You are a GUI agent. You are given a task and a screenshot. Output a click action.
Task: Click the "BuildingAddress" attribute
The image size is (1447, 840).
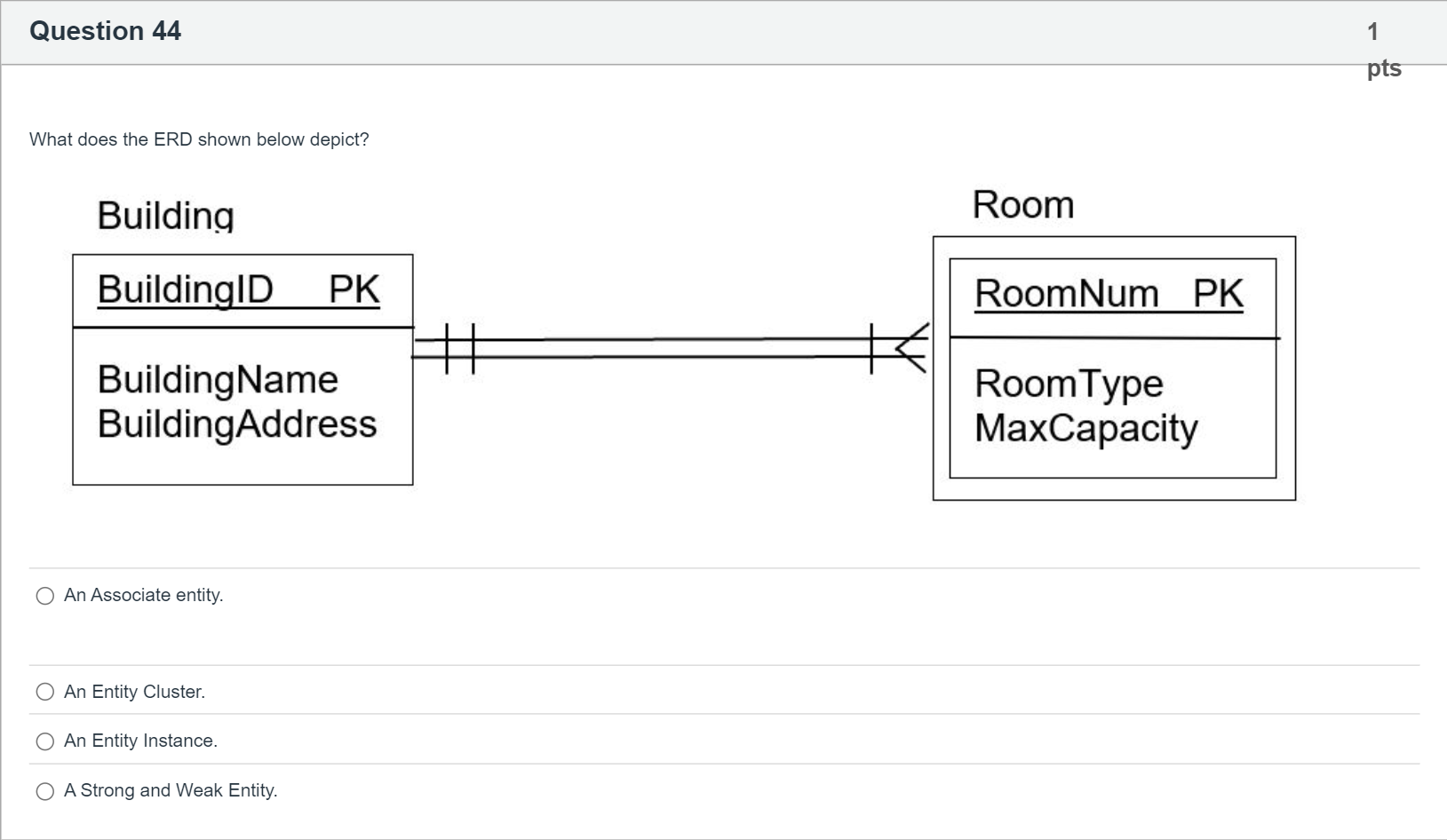point(237,424)
